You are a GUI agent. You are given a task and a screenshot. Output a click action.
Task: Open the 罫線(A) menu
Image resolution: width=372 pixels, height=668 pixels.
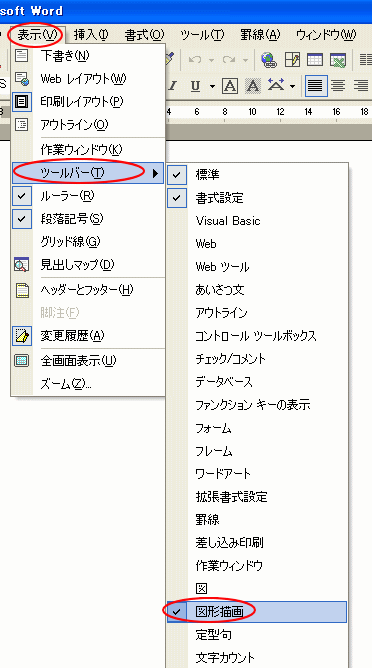click(x=260, y=35)
